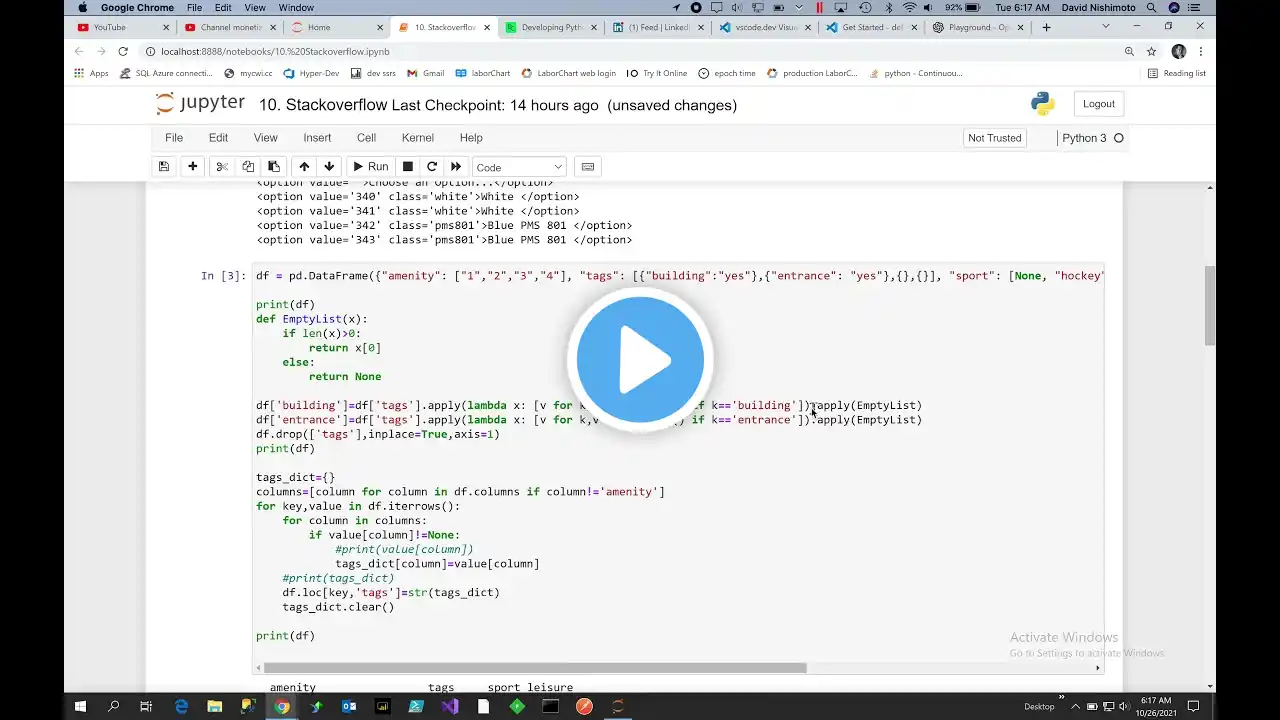Insert a cell below with plus icon
Image resolution: width=1280 pixels, height=720 pixels.
point(192,167)
